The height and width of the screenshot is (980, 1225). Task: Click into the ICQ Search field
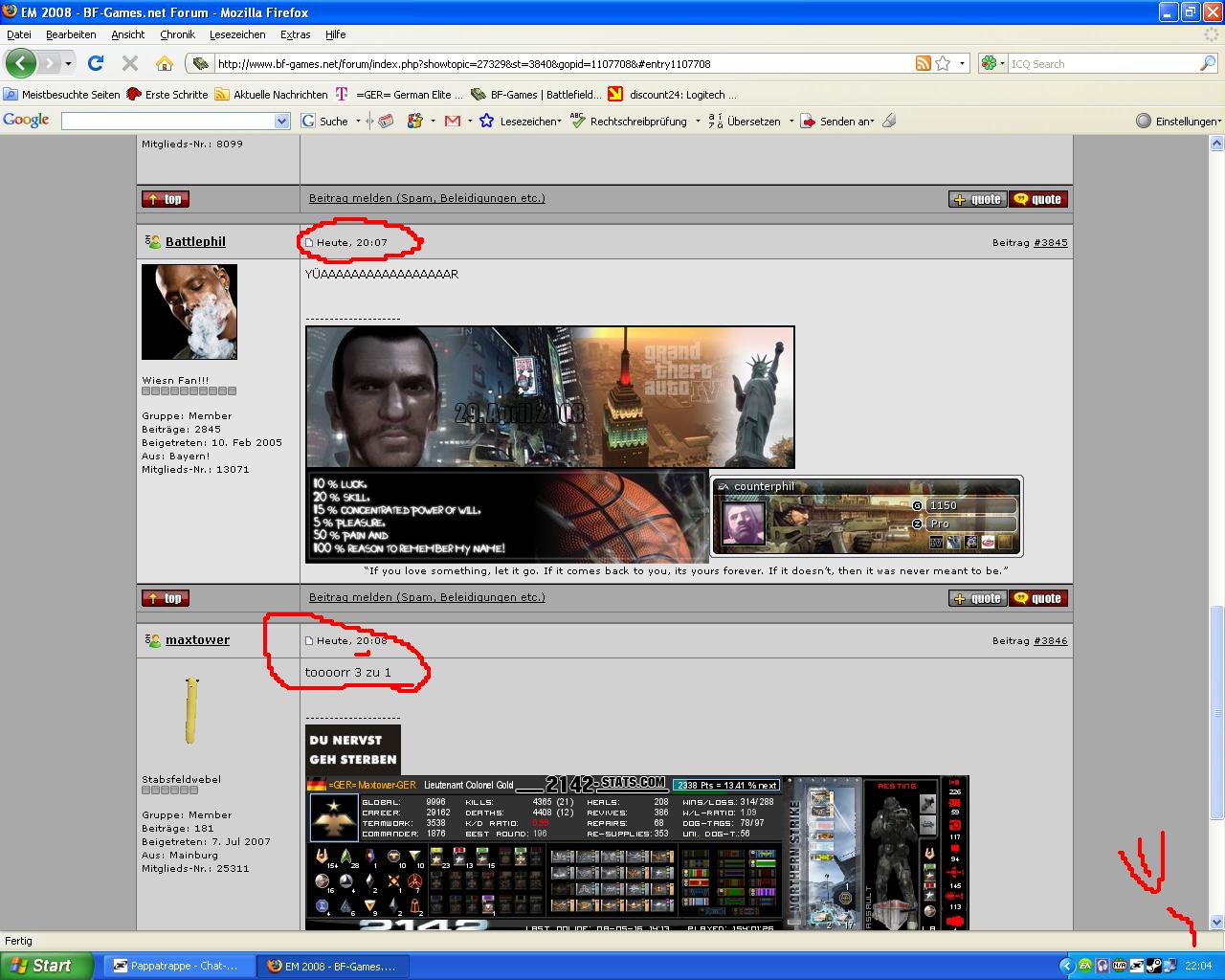coord(1103,64)
